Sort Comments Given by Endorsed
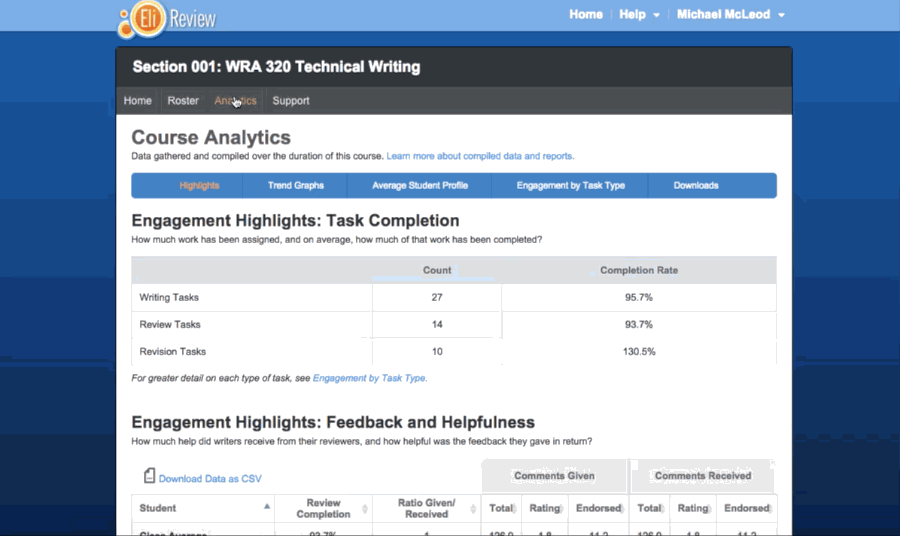The width and height of the screenshot is (900, 536). pos(599,508)
